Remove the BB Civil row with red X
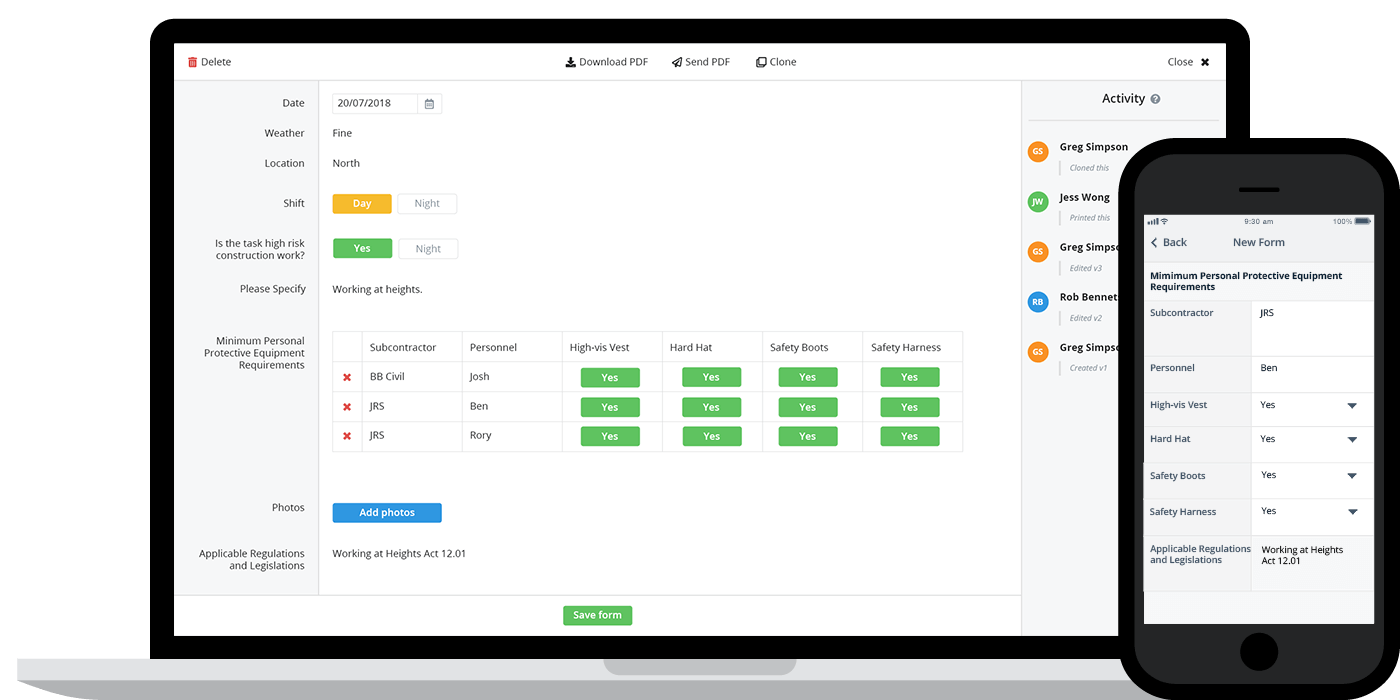This screenshot has width=1400, height=700. pos(346,377)
